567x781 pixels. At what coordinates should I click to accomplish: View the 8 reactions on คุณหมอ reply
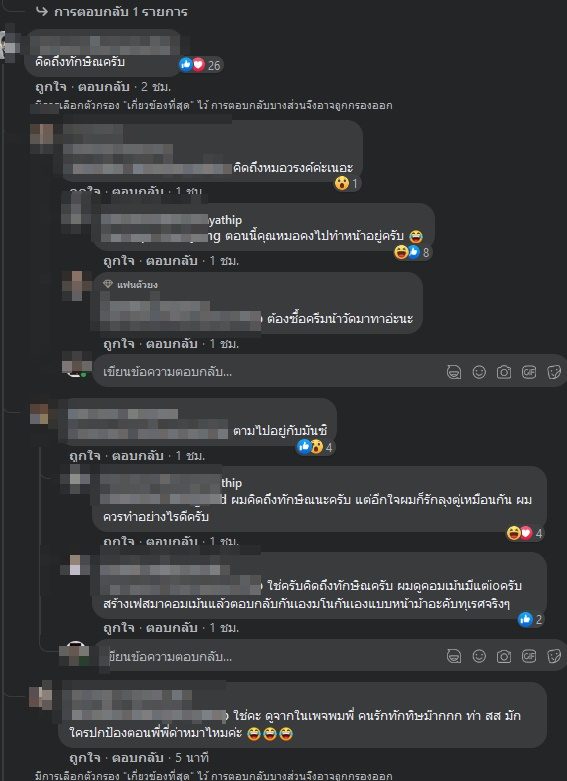click(x=412, y=253)
